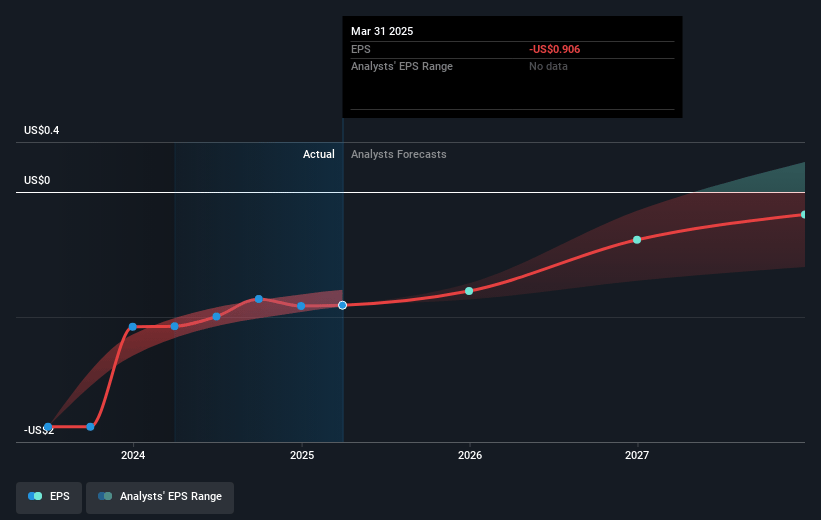Click the 'Analysts Forecasts' label
Screen dimensions: 821x520
click(398, 154)
